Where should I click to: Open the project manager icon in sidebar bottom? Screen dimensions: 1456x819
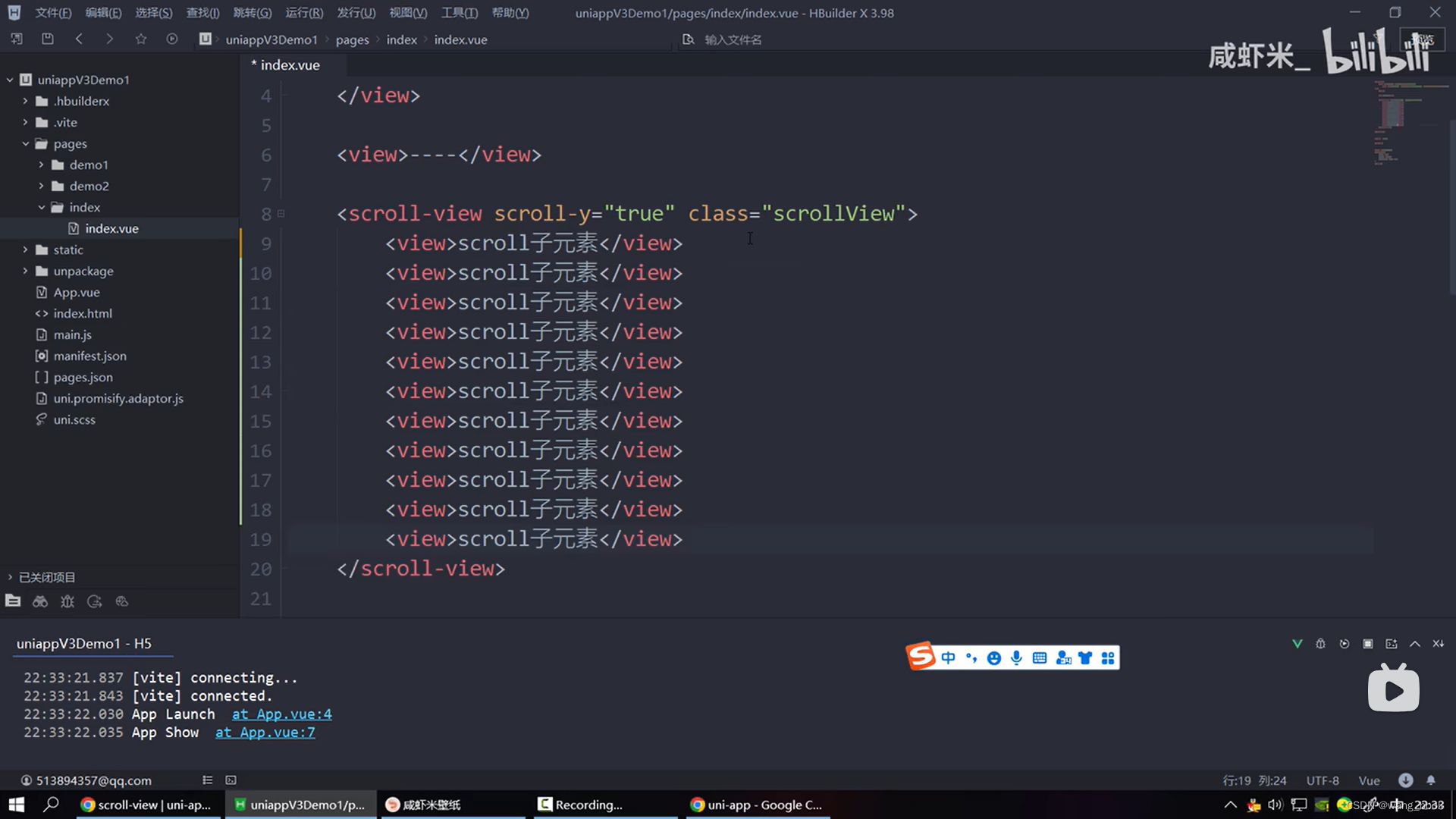13,601
